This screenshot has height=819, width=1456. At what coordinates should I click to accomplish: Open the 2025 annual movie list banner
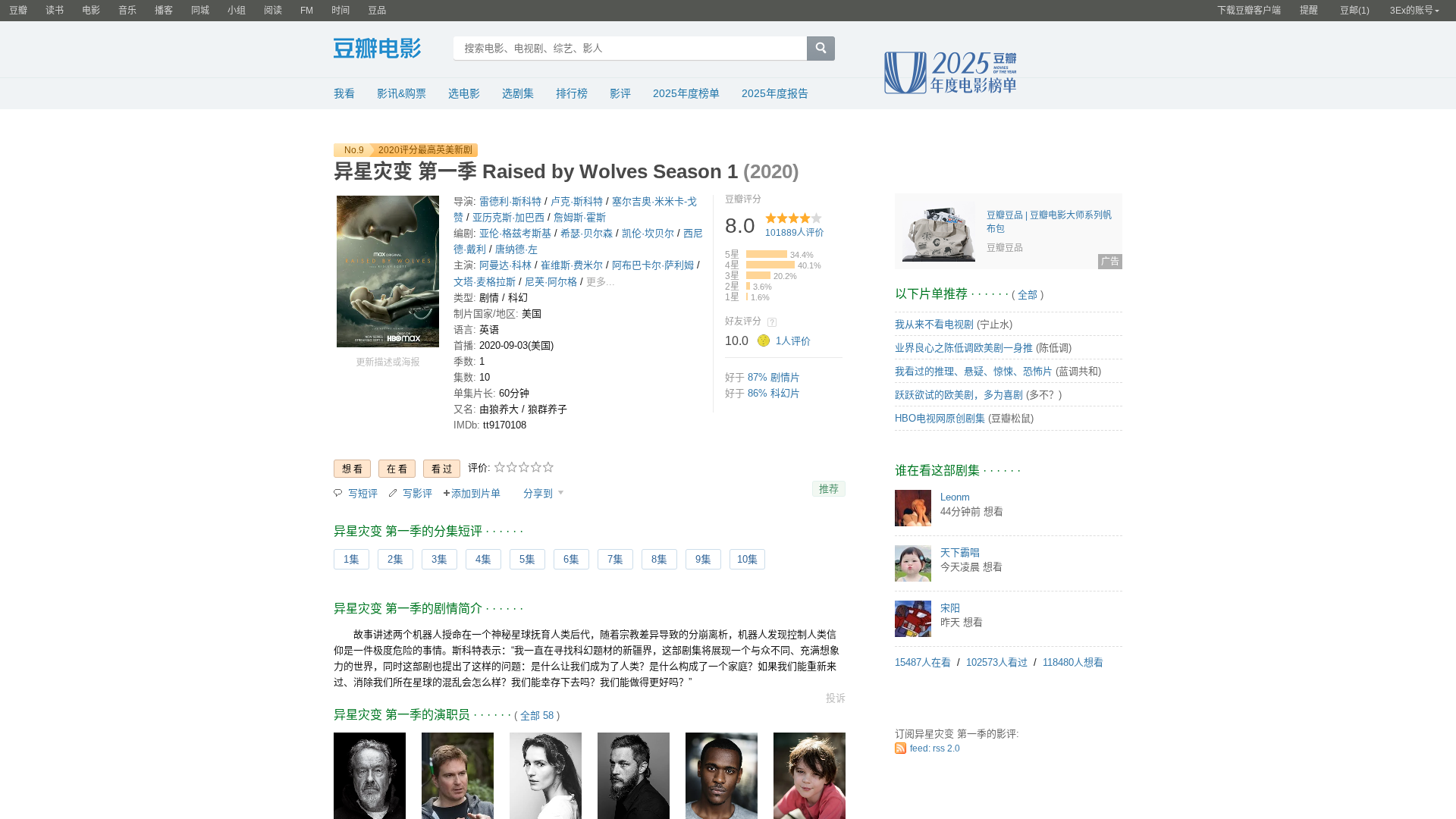coord(950,73)
